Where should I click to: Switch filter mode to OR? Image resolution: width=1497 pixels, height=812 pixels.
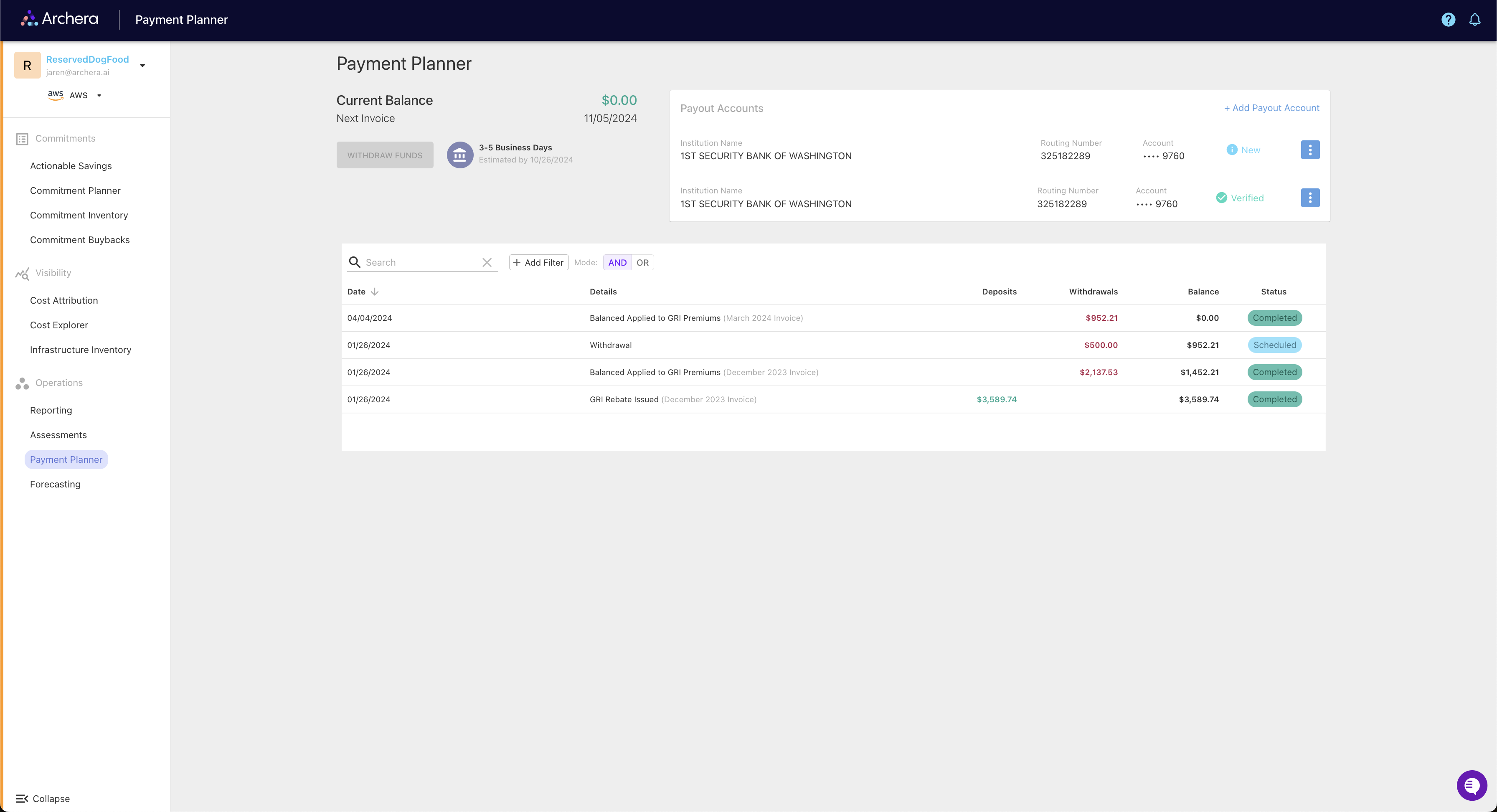coord(642,263)
